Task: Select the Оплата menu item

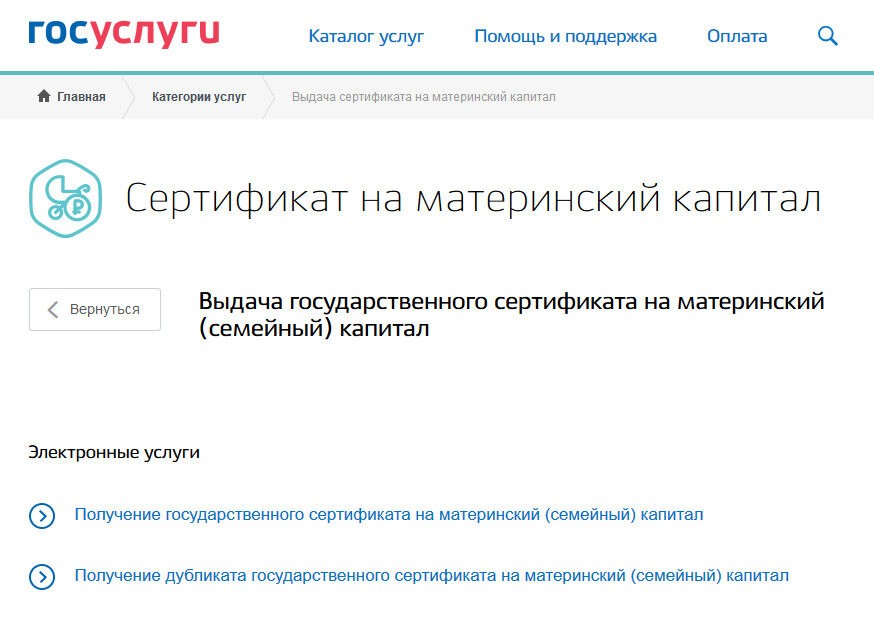Action: pyautogui.click(x=737, y=35)
